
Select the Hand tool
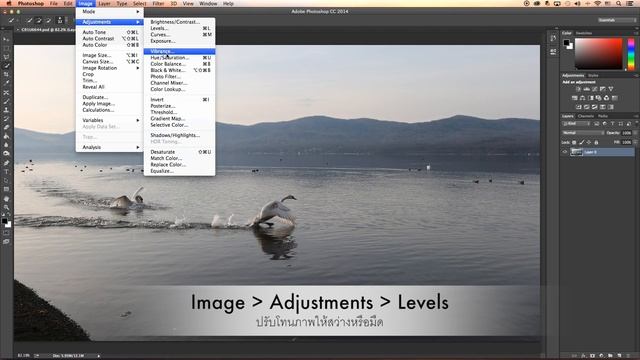(6, 199)
